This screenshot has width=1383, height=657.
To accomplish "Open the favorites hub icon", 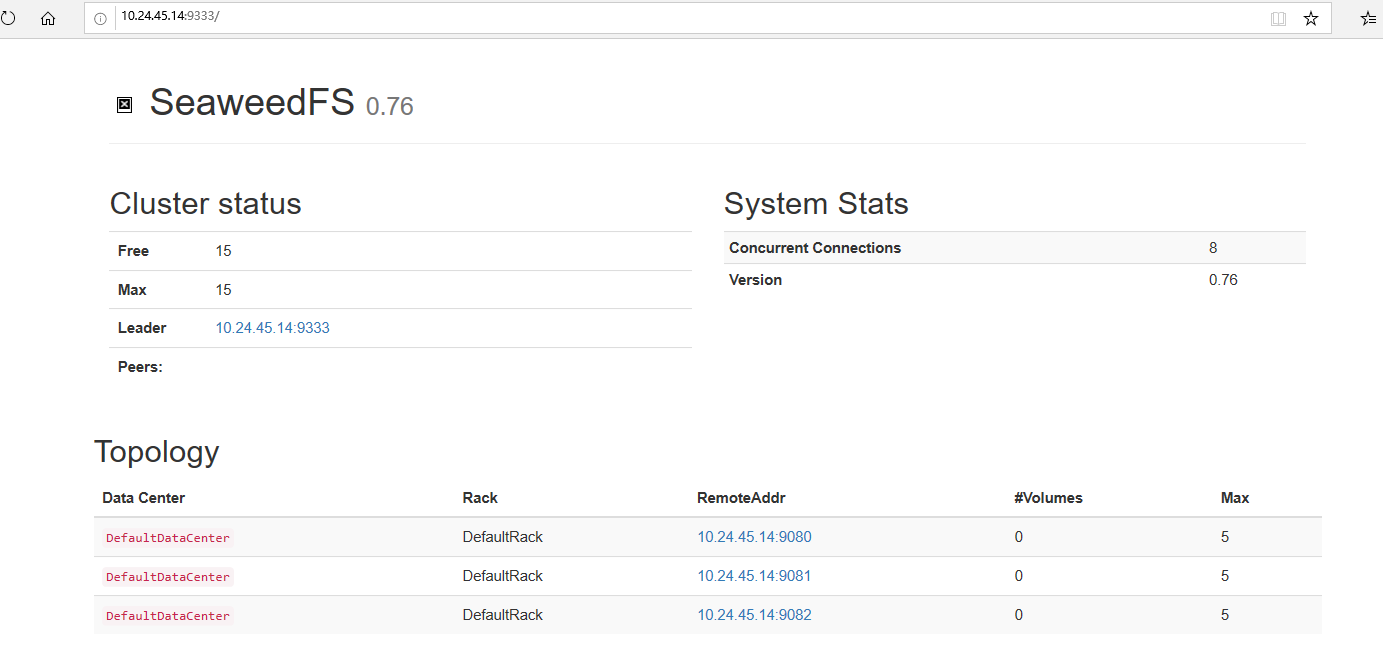I will [x=1370, y=18].
